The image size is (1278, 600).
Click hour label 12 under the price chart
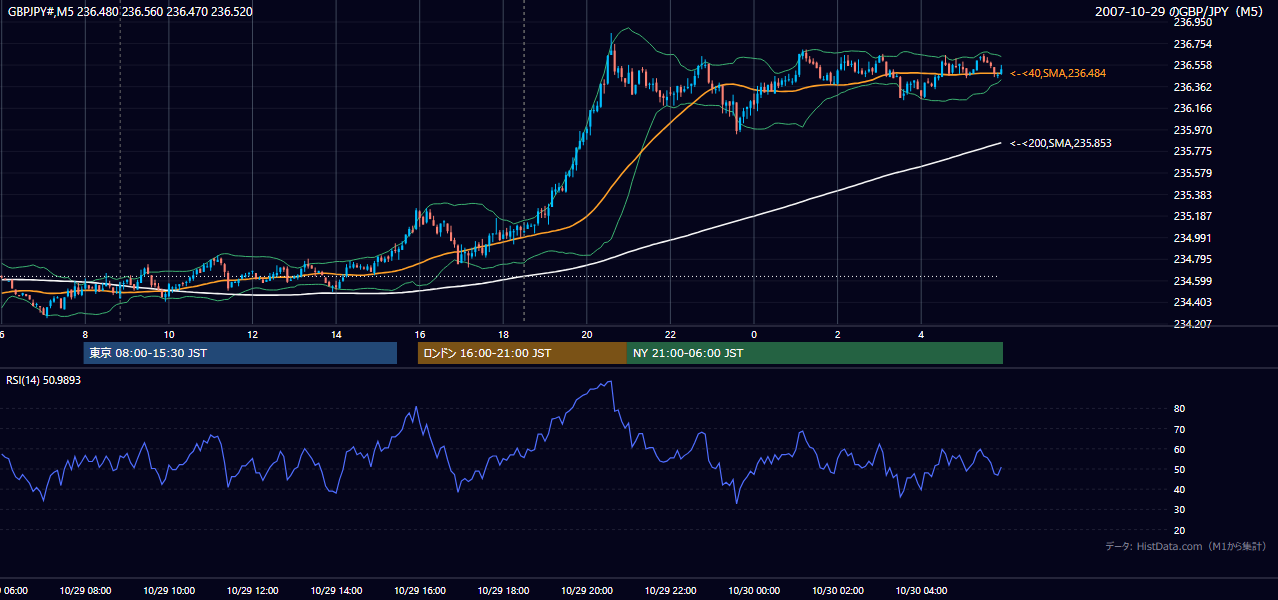pos(253,334)
